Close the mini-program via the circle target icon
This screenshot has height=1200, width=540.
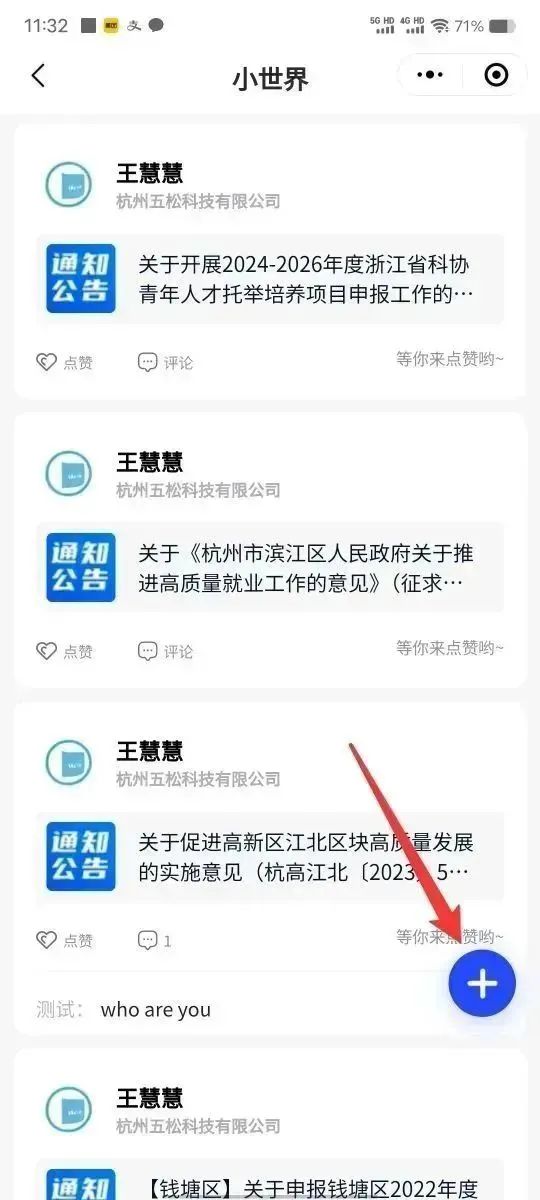495,75
